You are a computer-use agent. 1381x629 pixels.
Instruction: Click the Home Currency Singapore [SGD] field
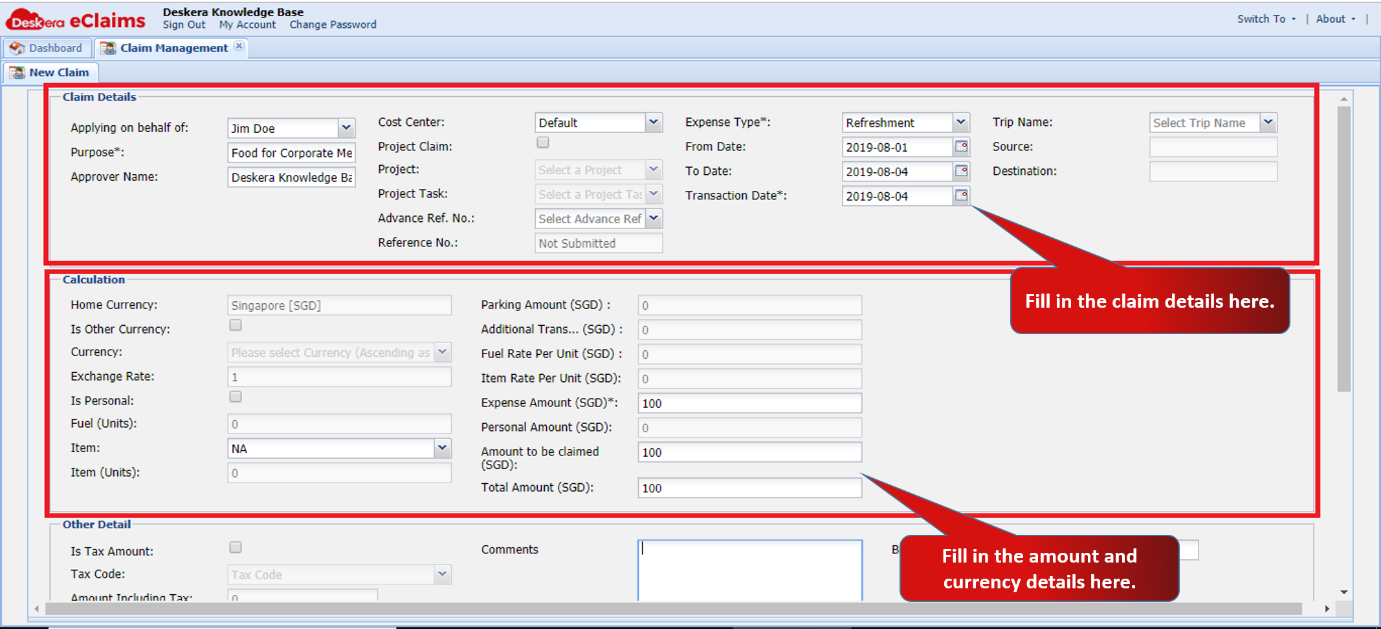340,305
